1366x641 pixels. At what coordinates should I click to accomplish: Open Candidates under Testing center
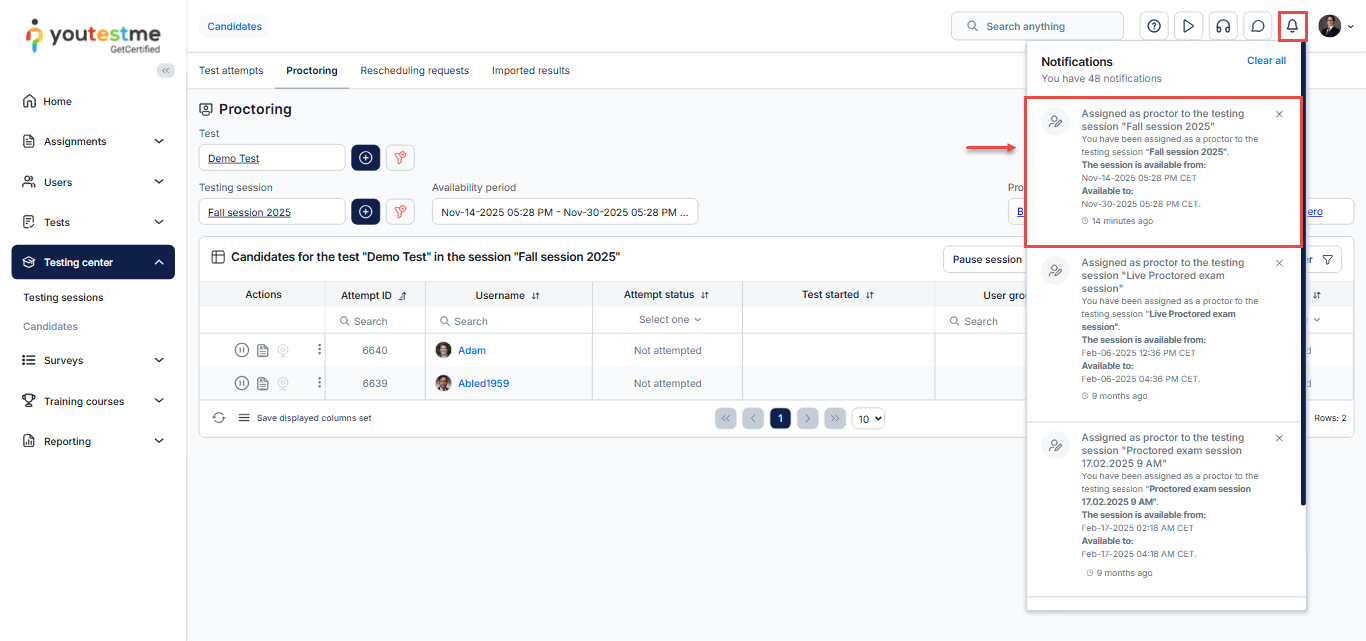pyautogui.click(x=50, y=326)
